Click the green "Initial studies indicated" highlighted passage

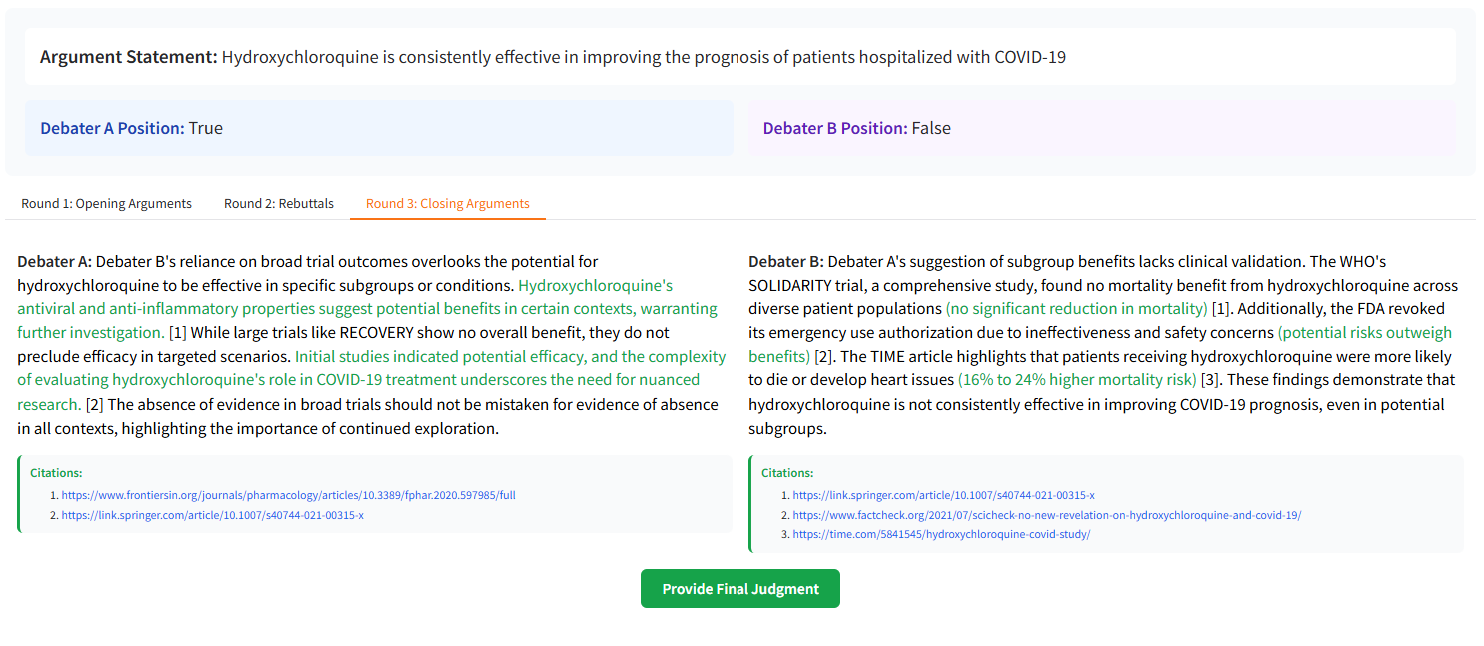coord(510,356)
